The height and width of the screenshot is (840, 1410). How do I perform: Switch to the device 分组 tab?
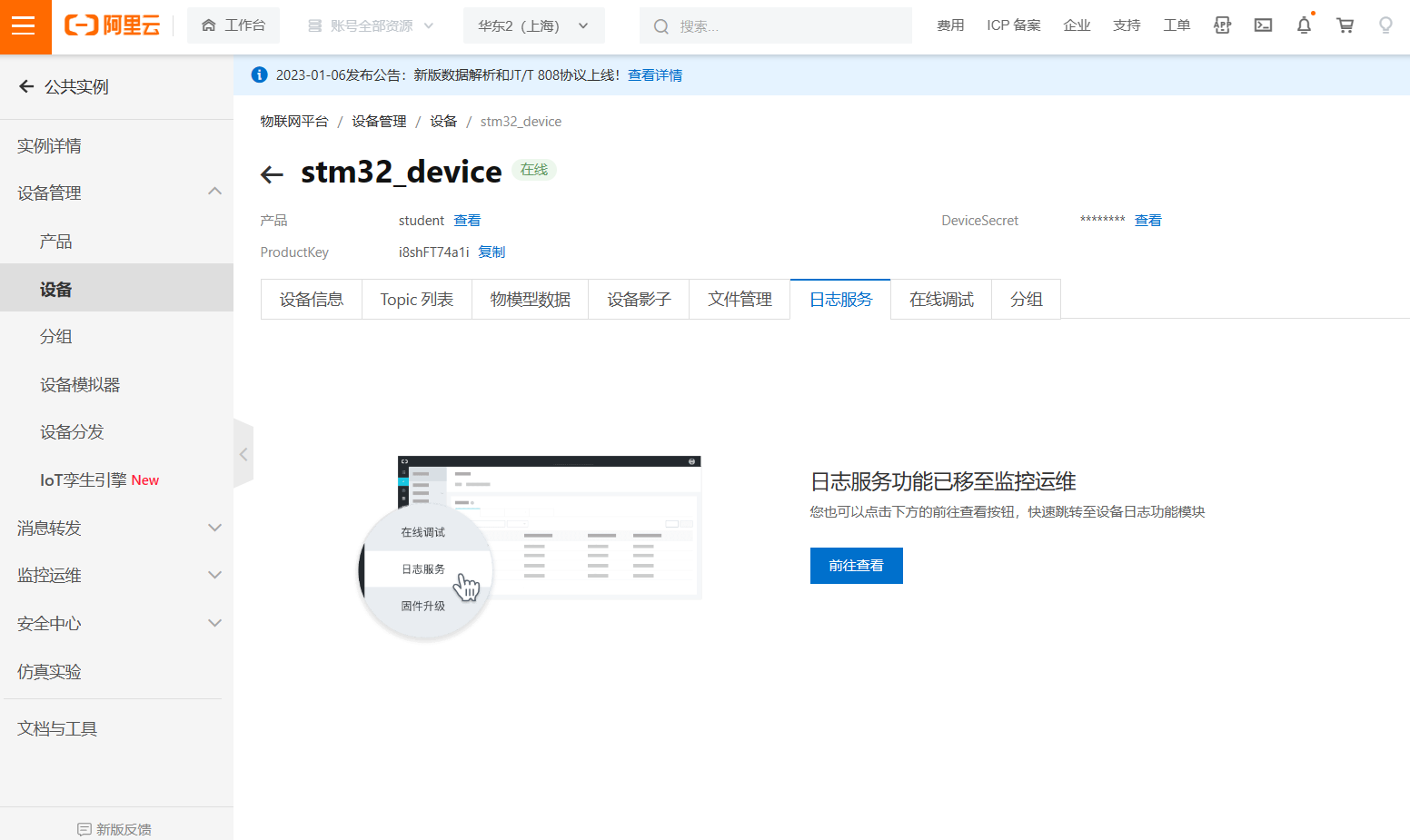1027,300
